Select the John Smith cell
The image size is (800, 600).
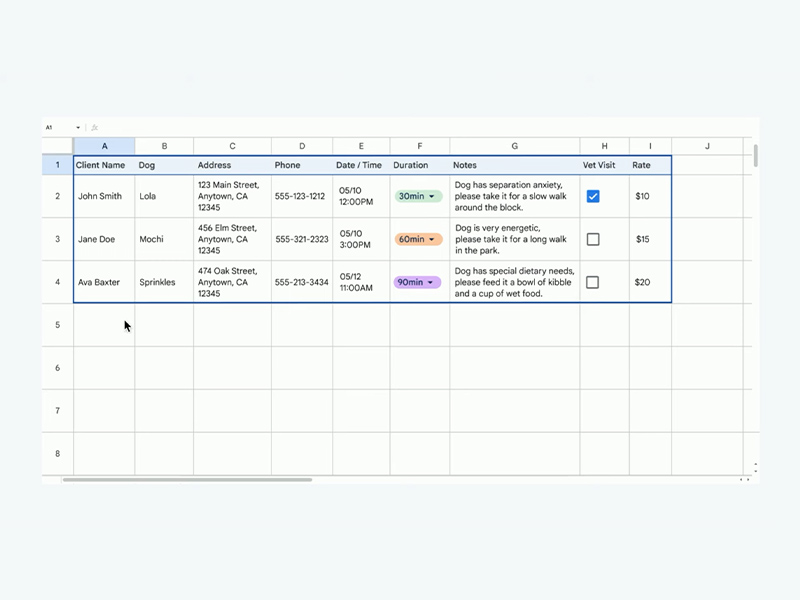[x=104, y=196]
